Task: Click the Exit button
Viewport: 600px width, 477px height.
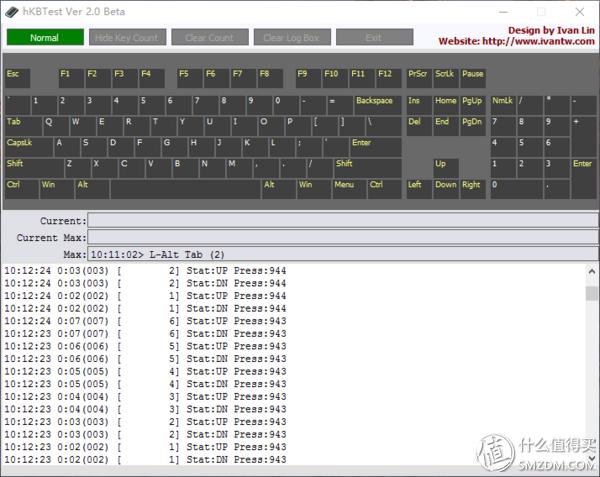Action: (x=374, y=37)
